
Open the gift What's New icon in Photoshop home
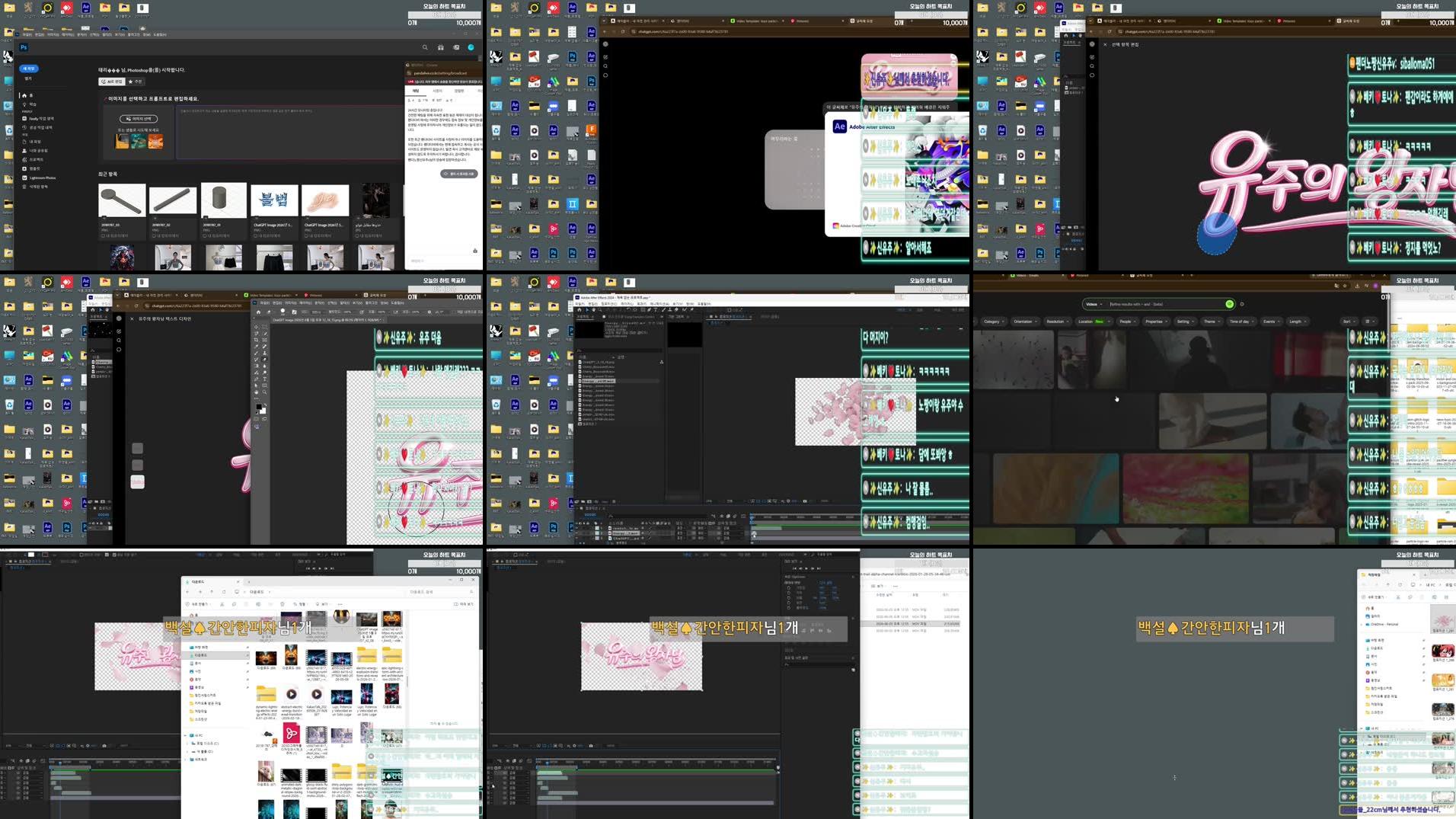[441, 47]
